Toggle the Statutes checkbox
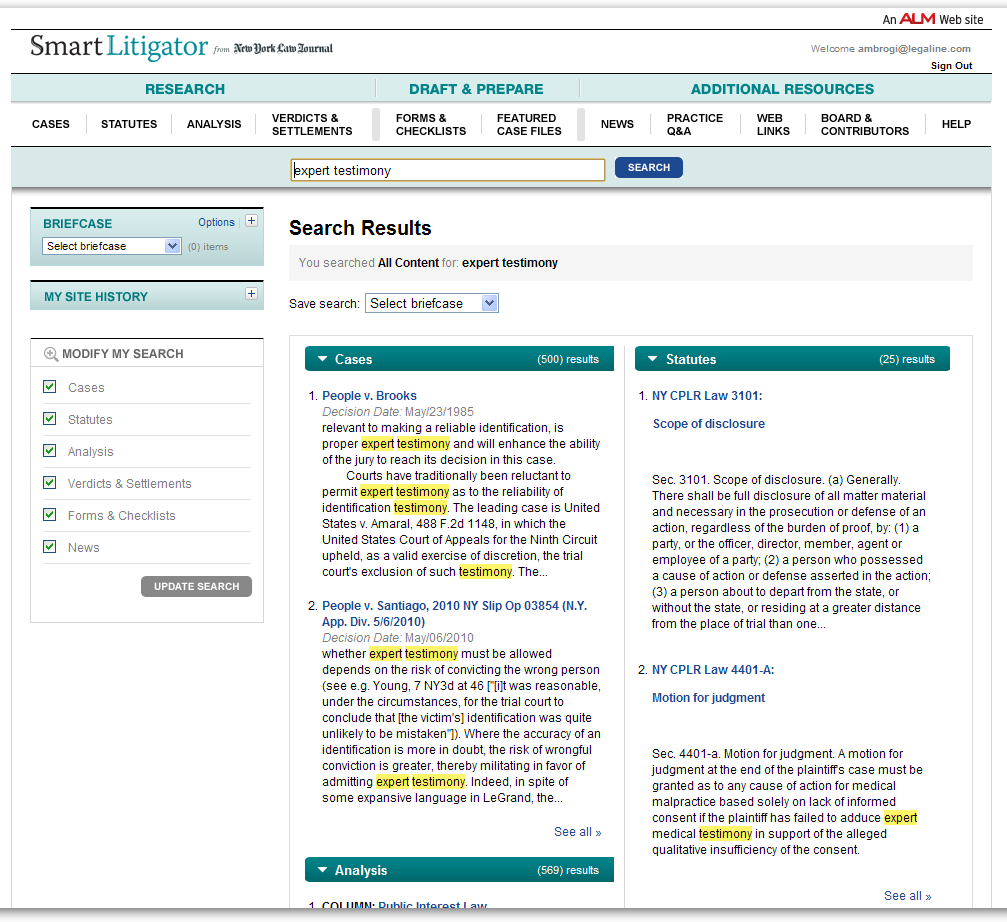 point(49,419)
